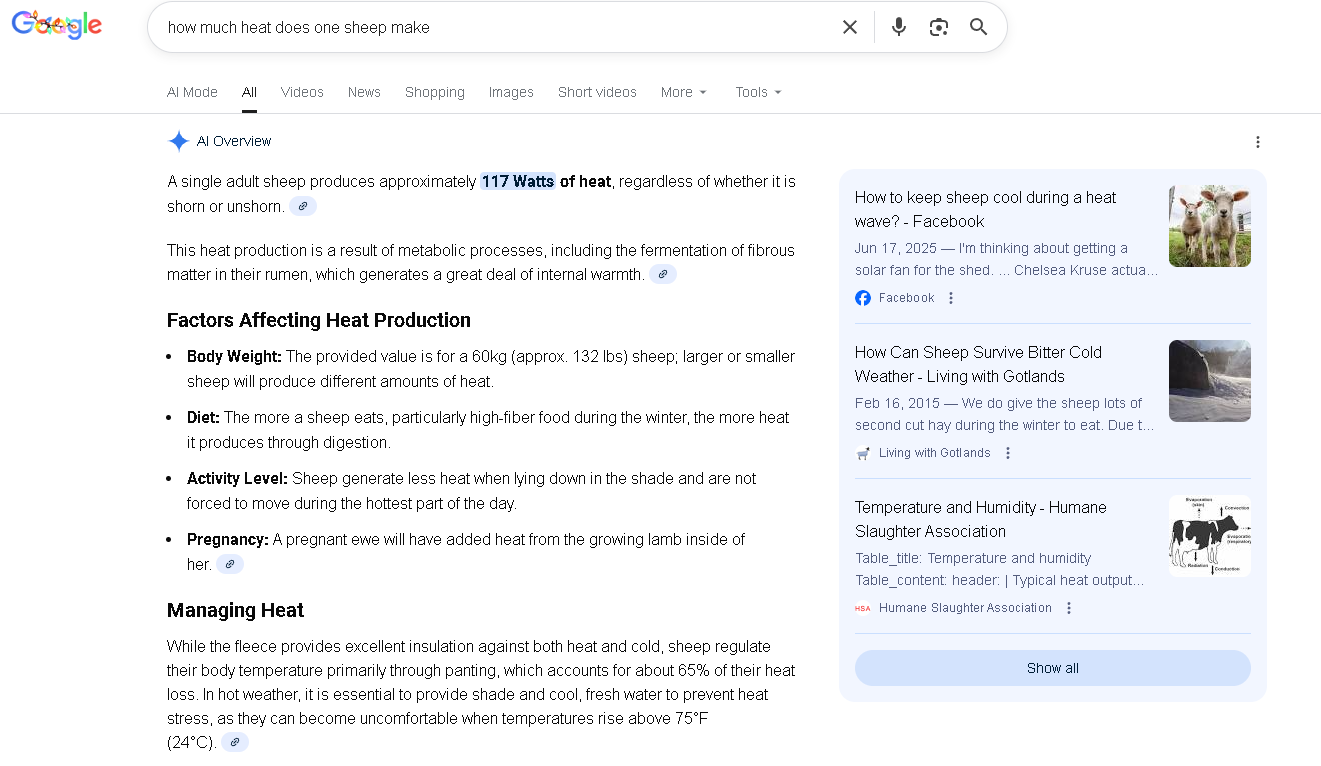Open search by image camera icon
This screenshot has height=766, width=1321.
click(x=938, y=27)
